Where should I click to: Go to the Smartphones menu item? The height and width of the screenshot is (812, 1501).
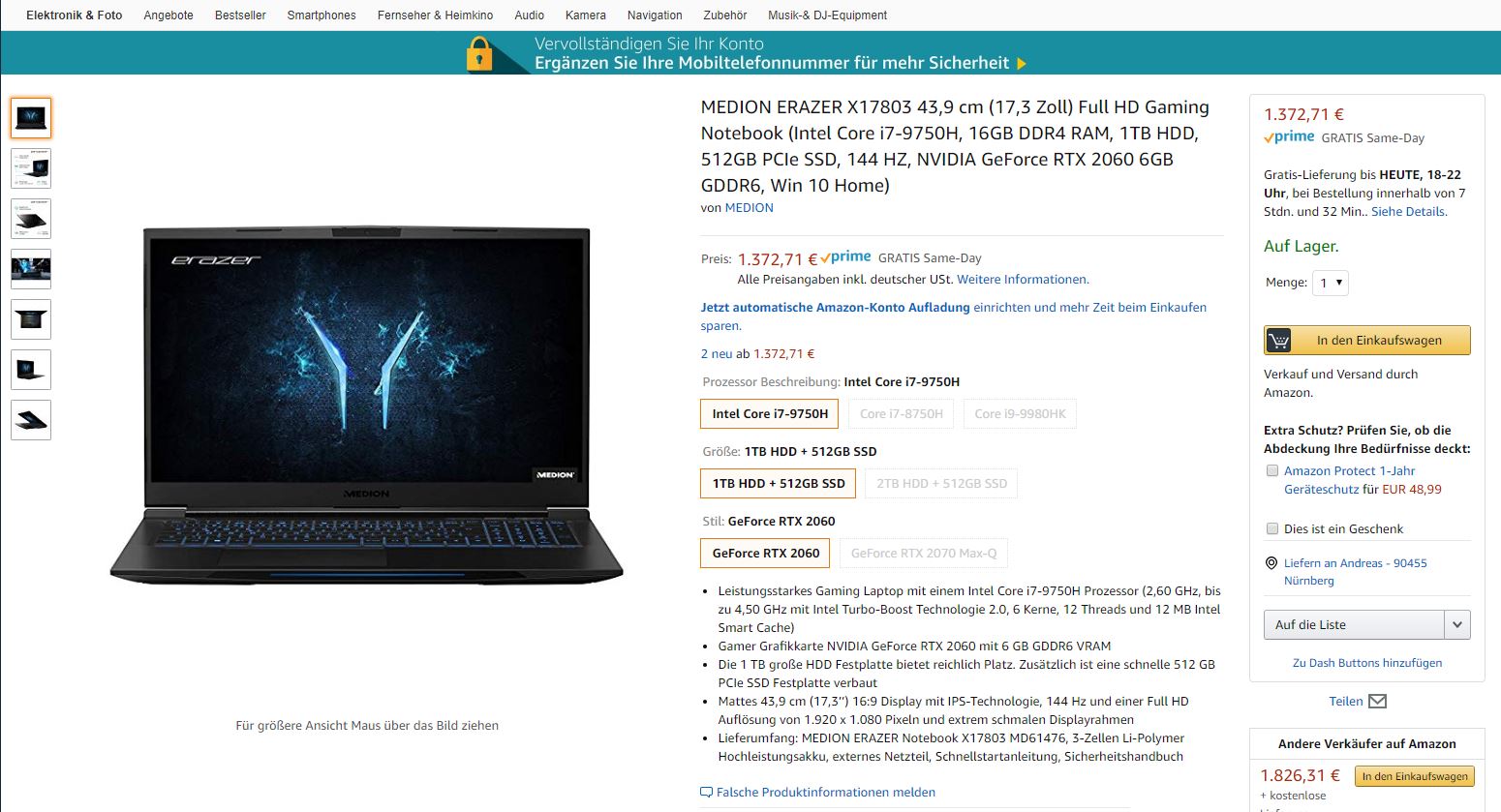tap(322, 15)
